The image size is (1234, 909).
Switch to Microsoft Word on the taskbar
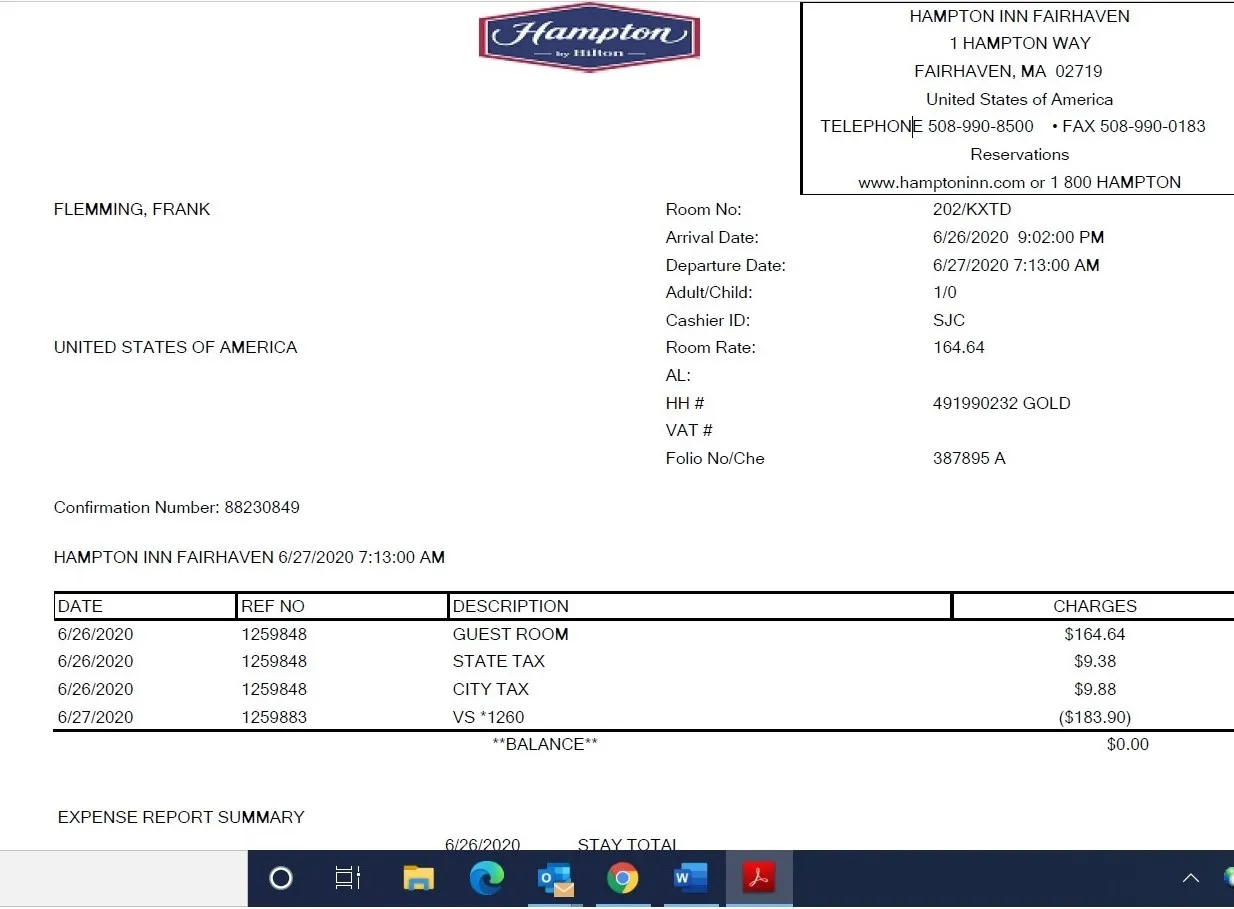tap(690, 878)
